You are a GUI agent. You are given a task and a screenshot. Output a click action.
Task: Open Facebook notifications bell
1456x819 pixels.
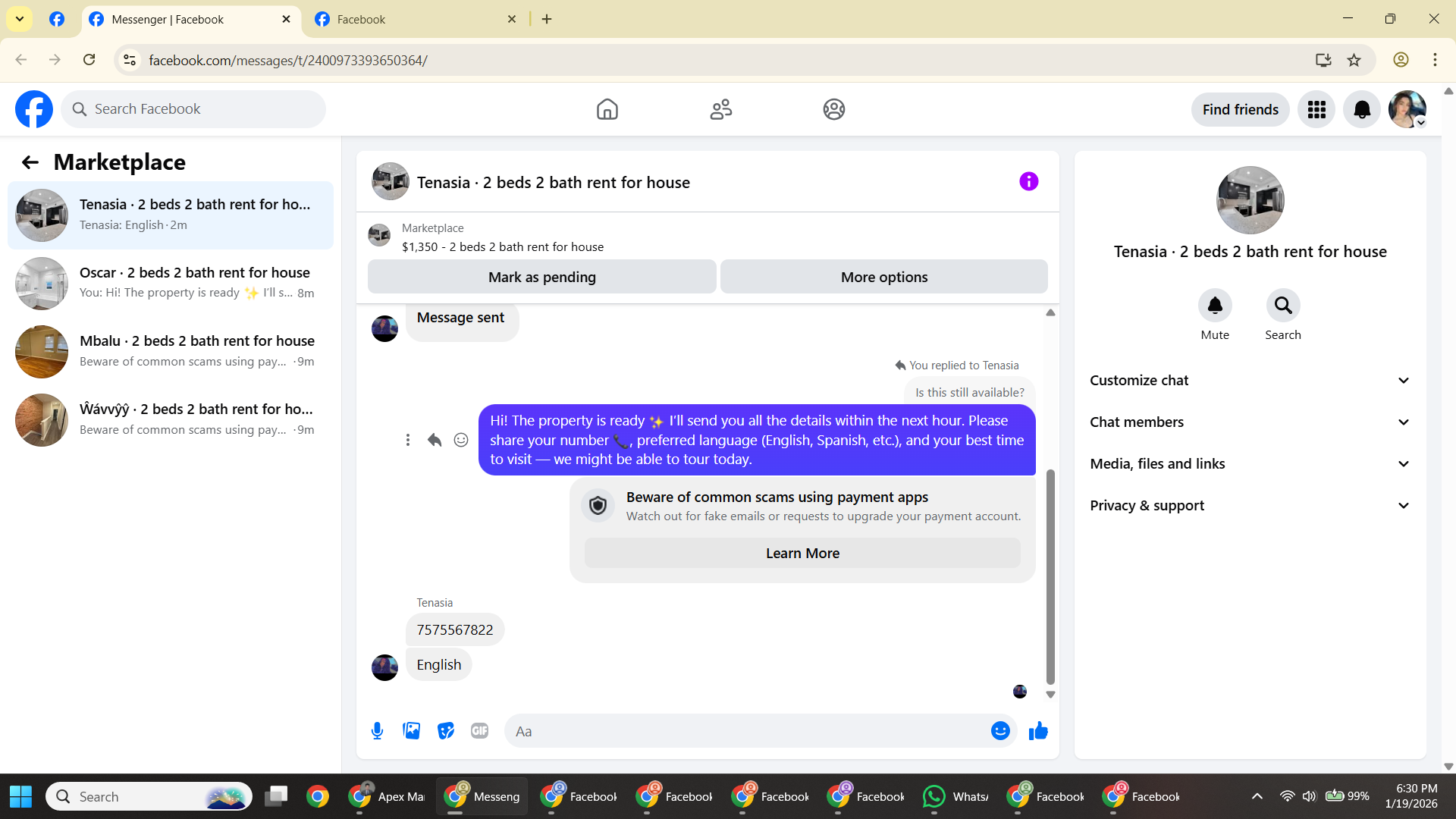(x=1362, y=109)
